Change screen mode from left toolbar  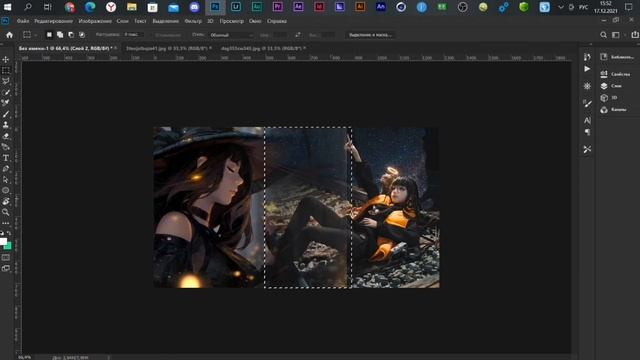coord(6,268)
